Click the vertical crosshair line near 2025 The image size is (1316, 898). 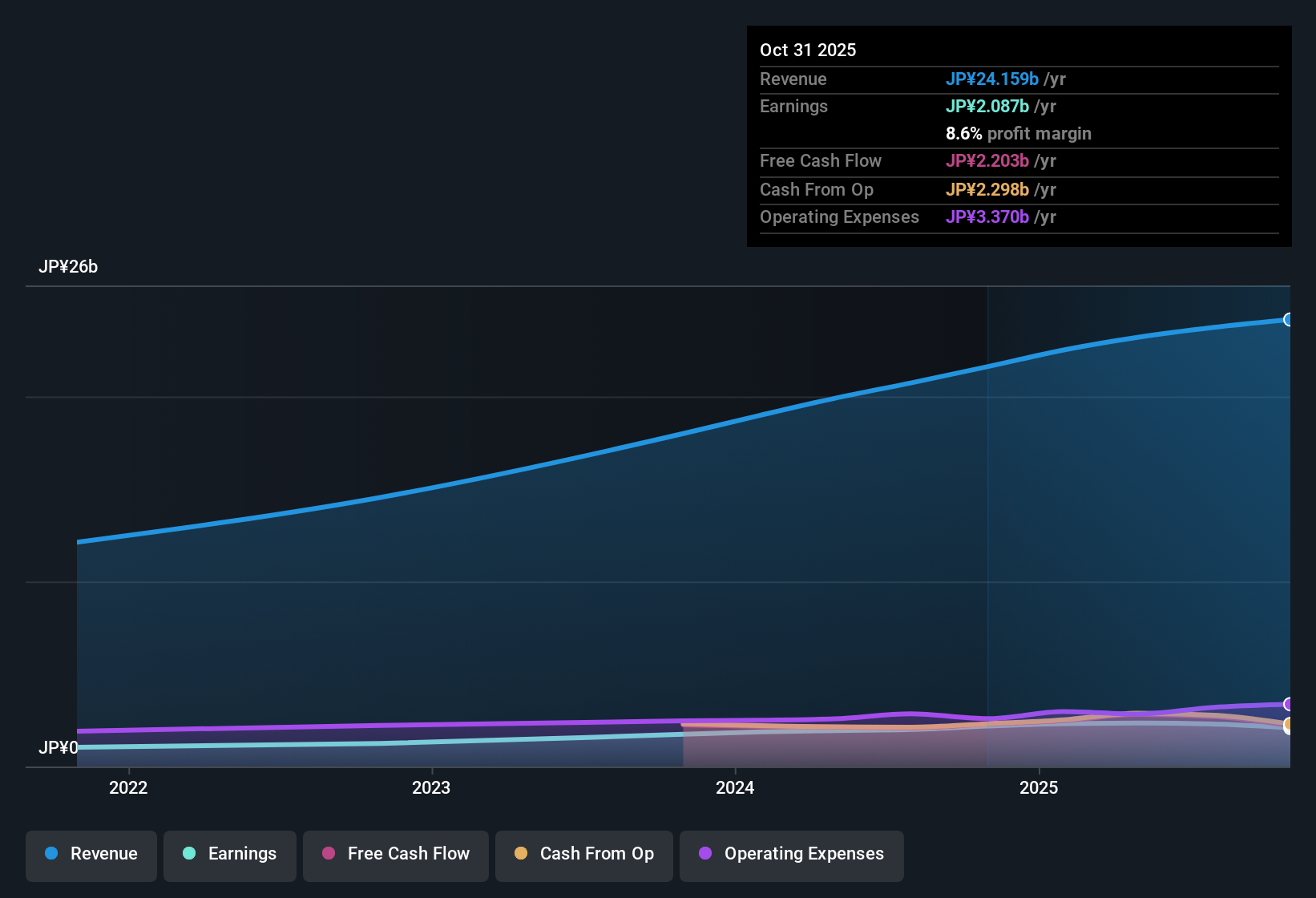pyautogui.click(x=988, y=521)
